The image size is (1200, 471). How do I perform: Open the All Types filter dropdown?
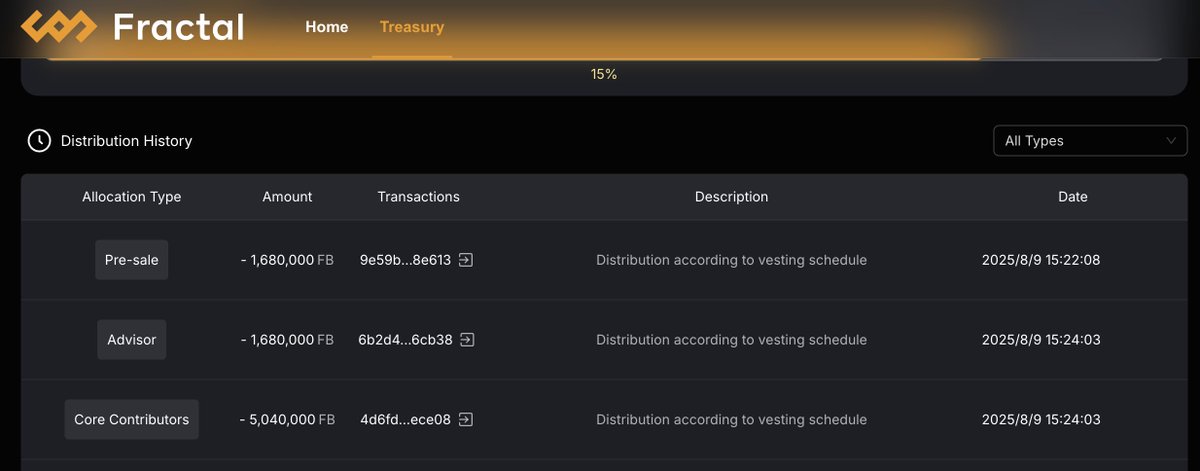point(1090,141)
